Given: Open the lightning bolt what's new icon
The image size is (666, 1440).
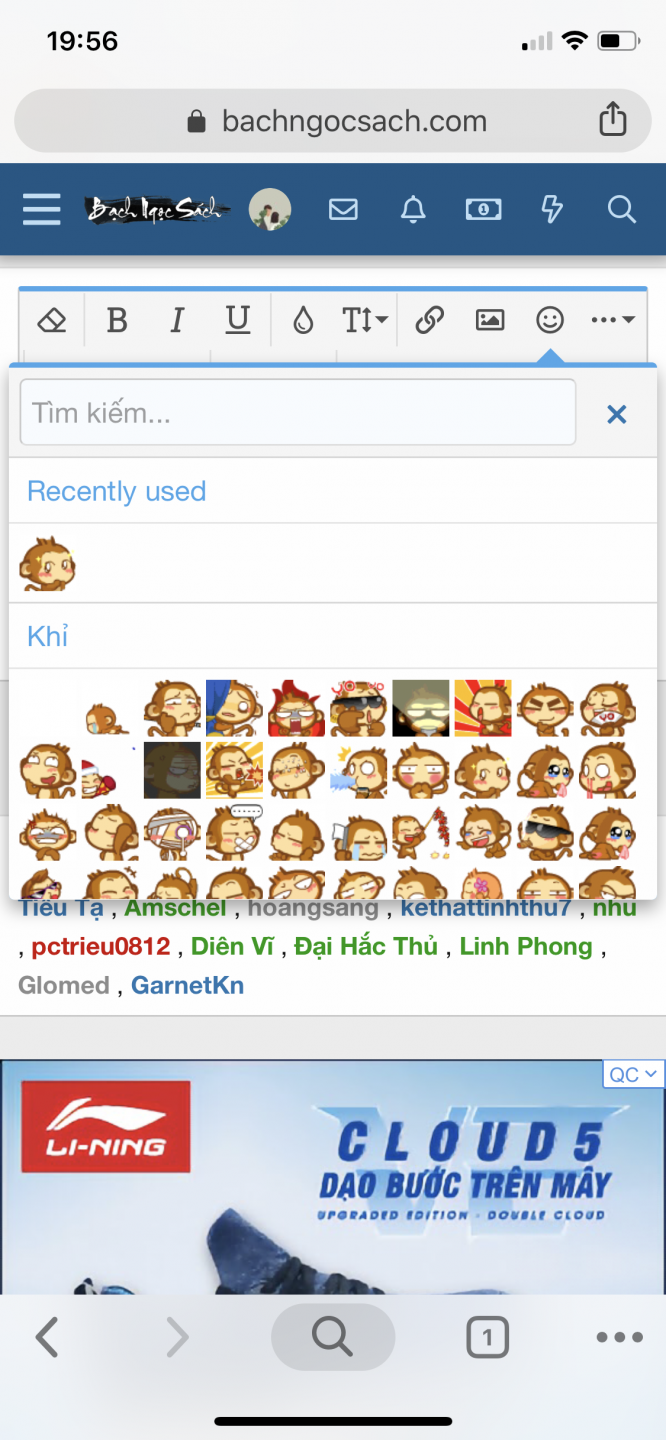Looking at the screenshot, I should pos(552,209).
